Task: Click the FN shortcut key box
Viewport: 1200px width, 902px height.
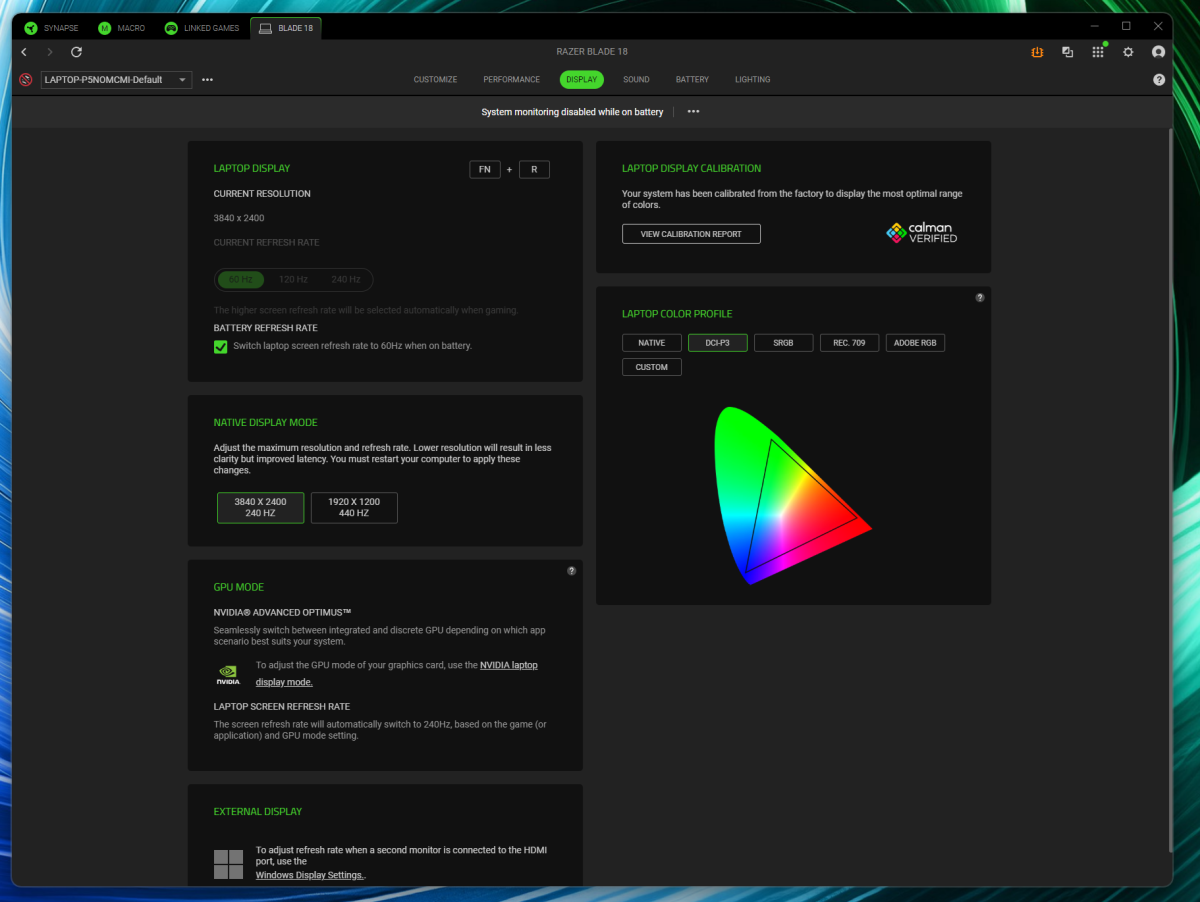Action: pos(484,170)
